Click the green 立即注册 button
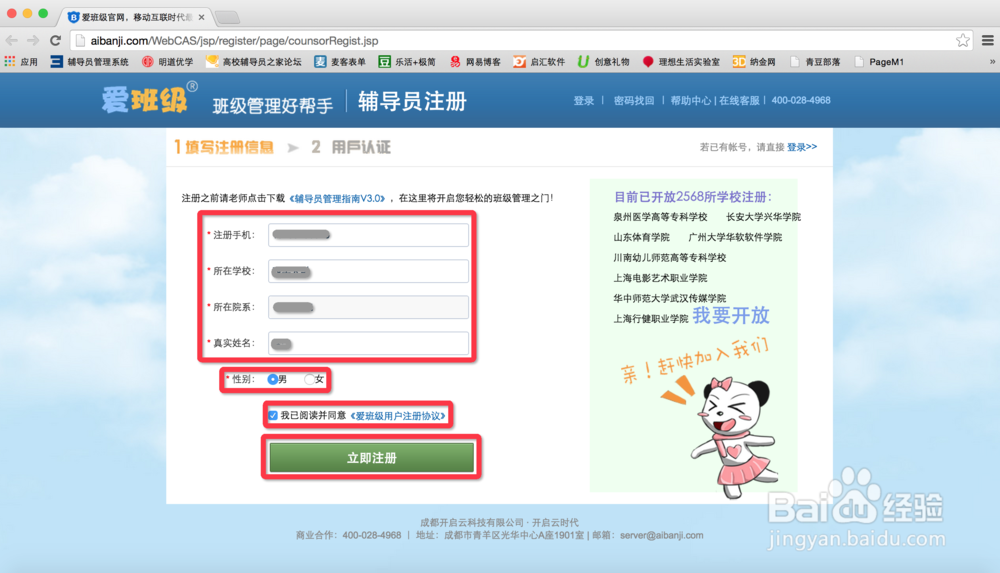 [372, 458]
